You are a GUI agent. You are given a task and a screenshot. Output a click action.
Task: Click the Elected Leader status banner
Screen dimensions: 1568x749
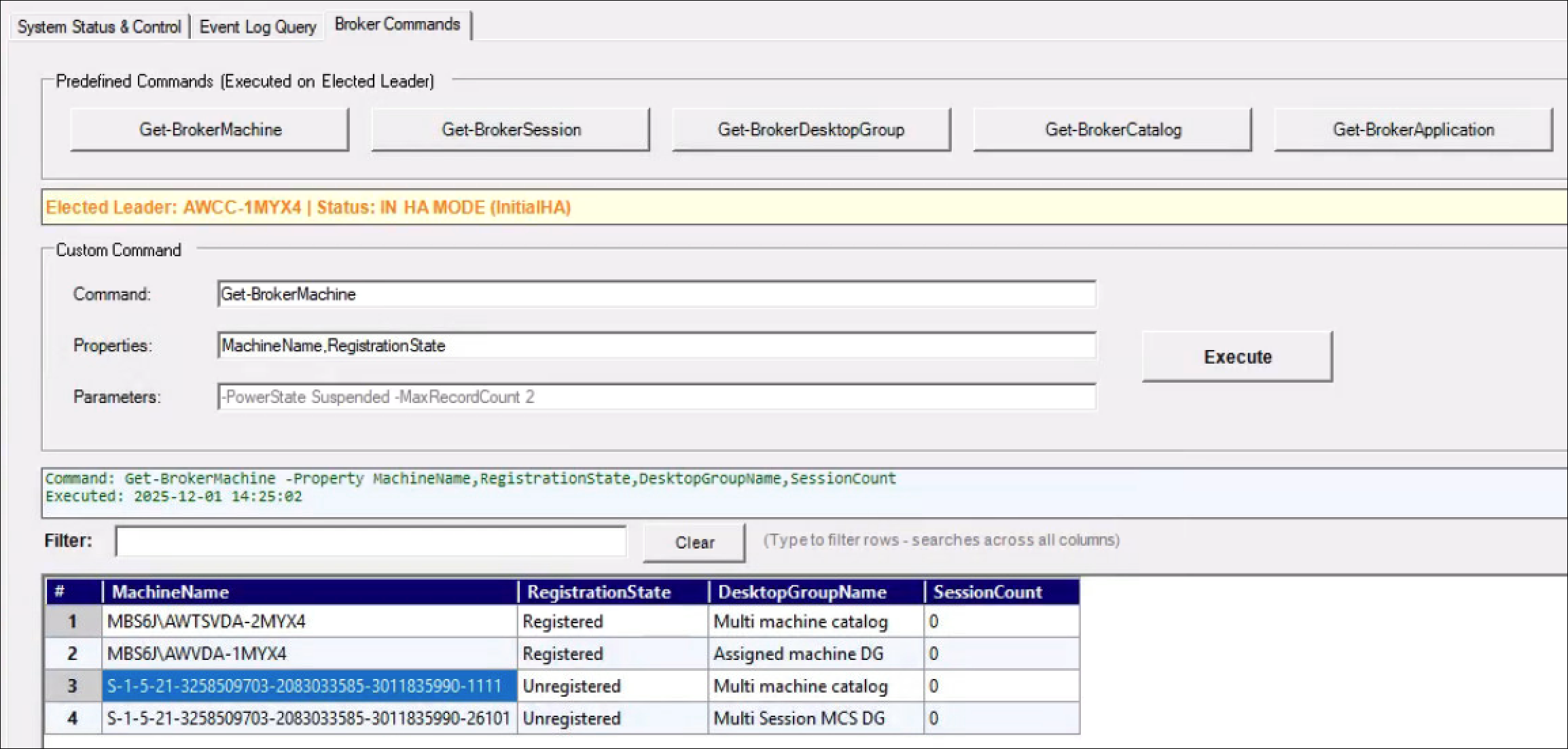(805, 207)
